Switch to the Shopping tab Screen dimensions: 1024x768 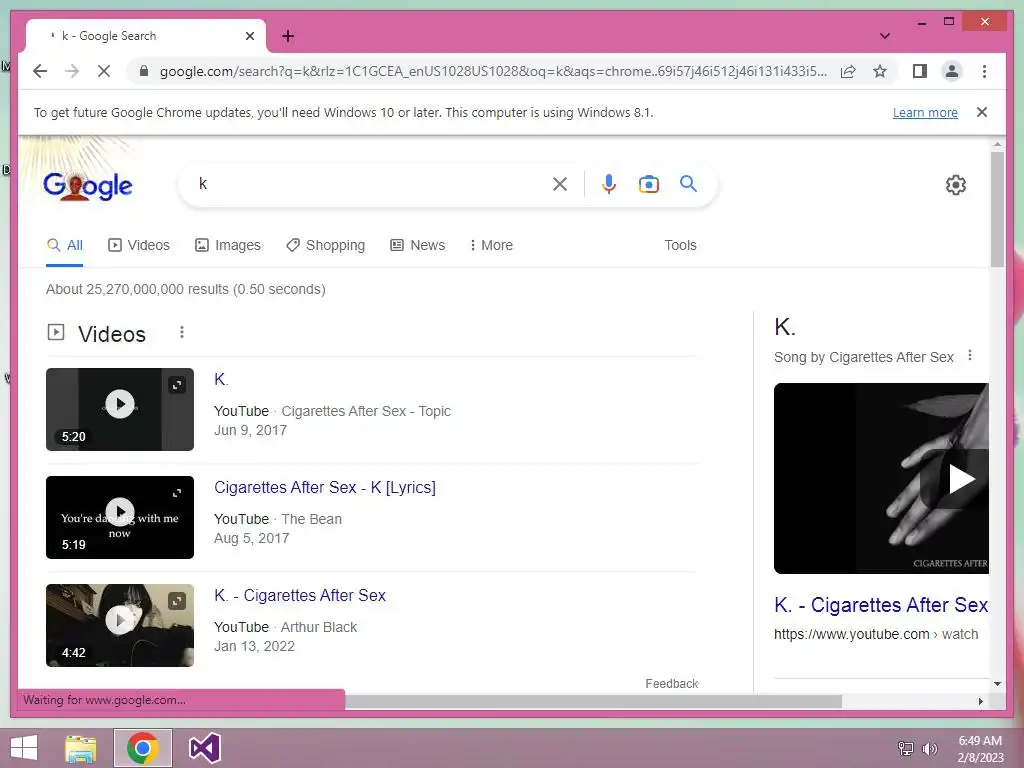[325, 246]
